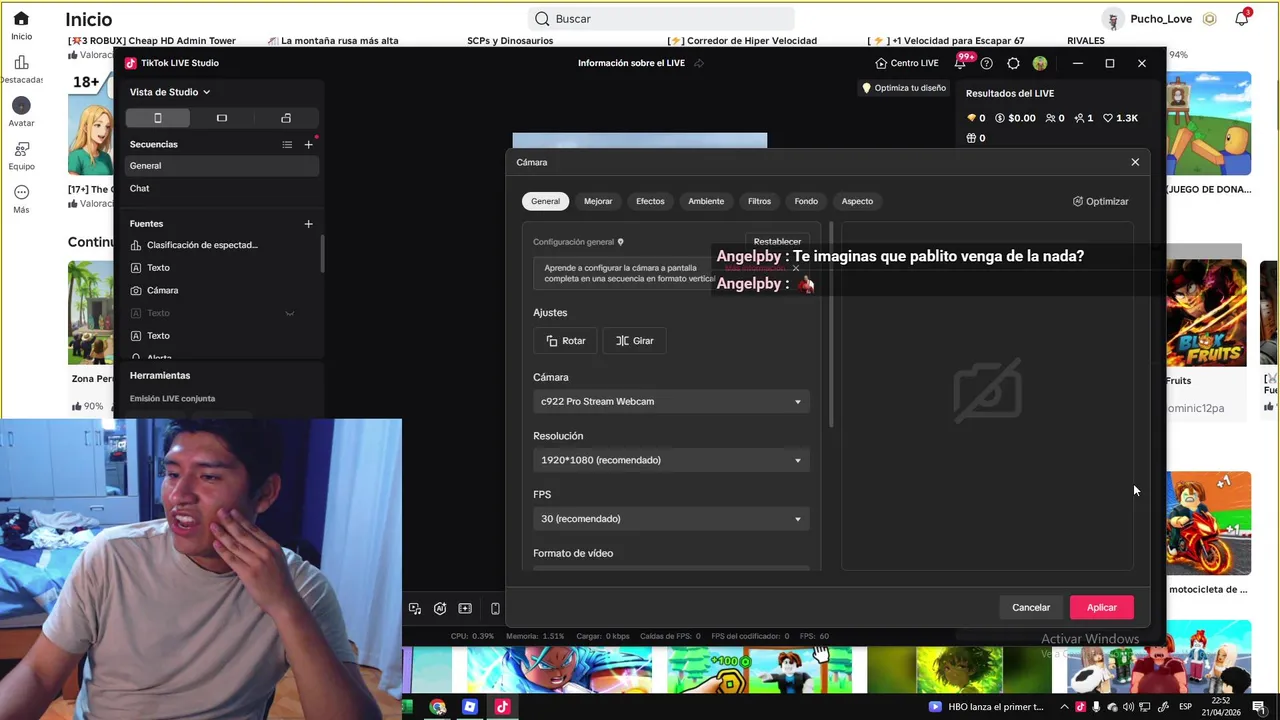Open the notifications bell with 99+ badge

click(x=961, y=63)
